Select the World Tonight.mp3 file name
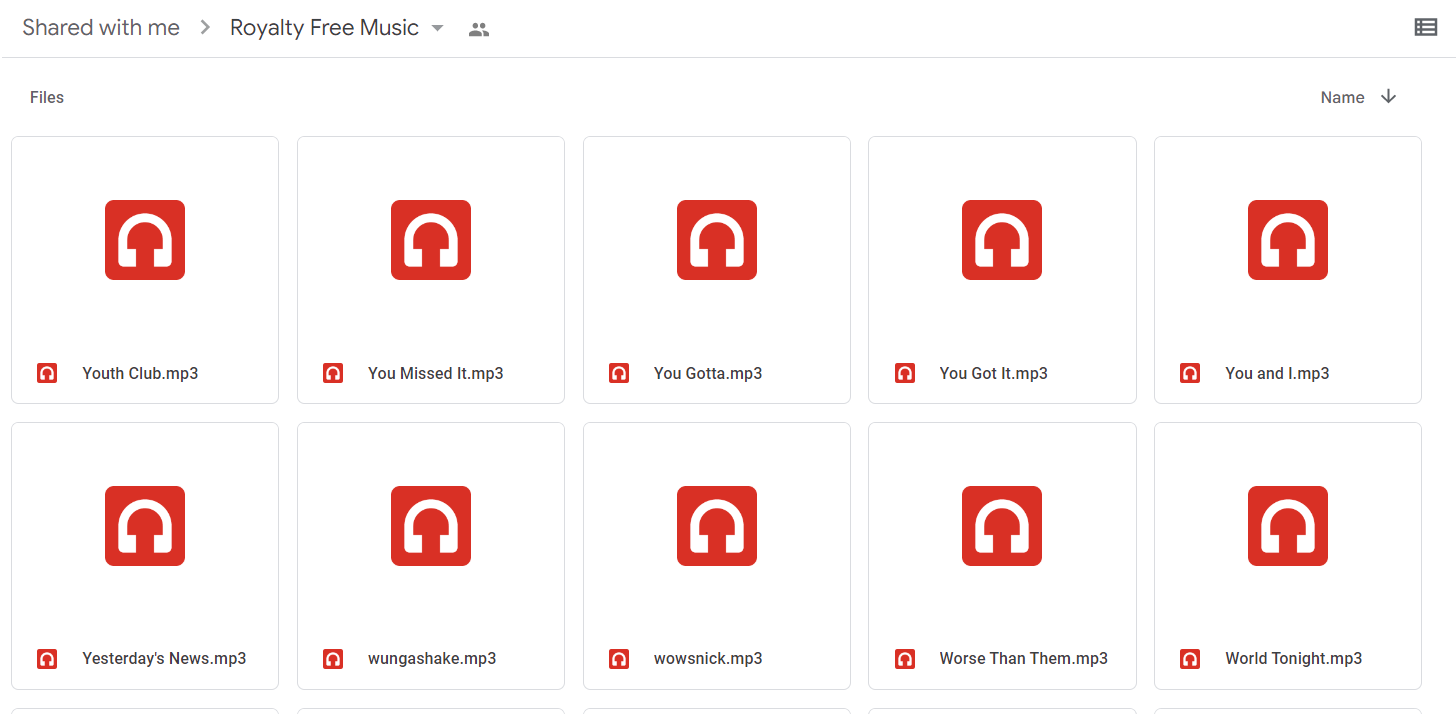Screen dimensions: 1456x714 [1294, 659]
